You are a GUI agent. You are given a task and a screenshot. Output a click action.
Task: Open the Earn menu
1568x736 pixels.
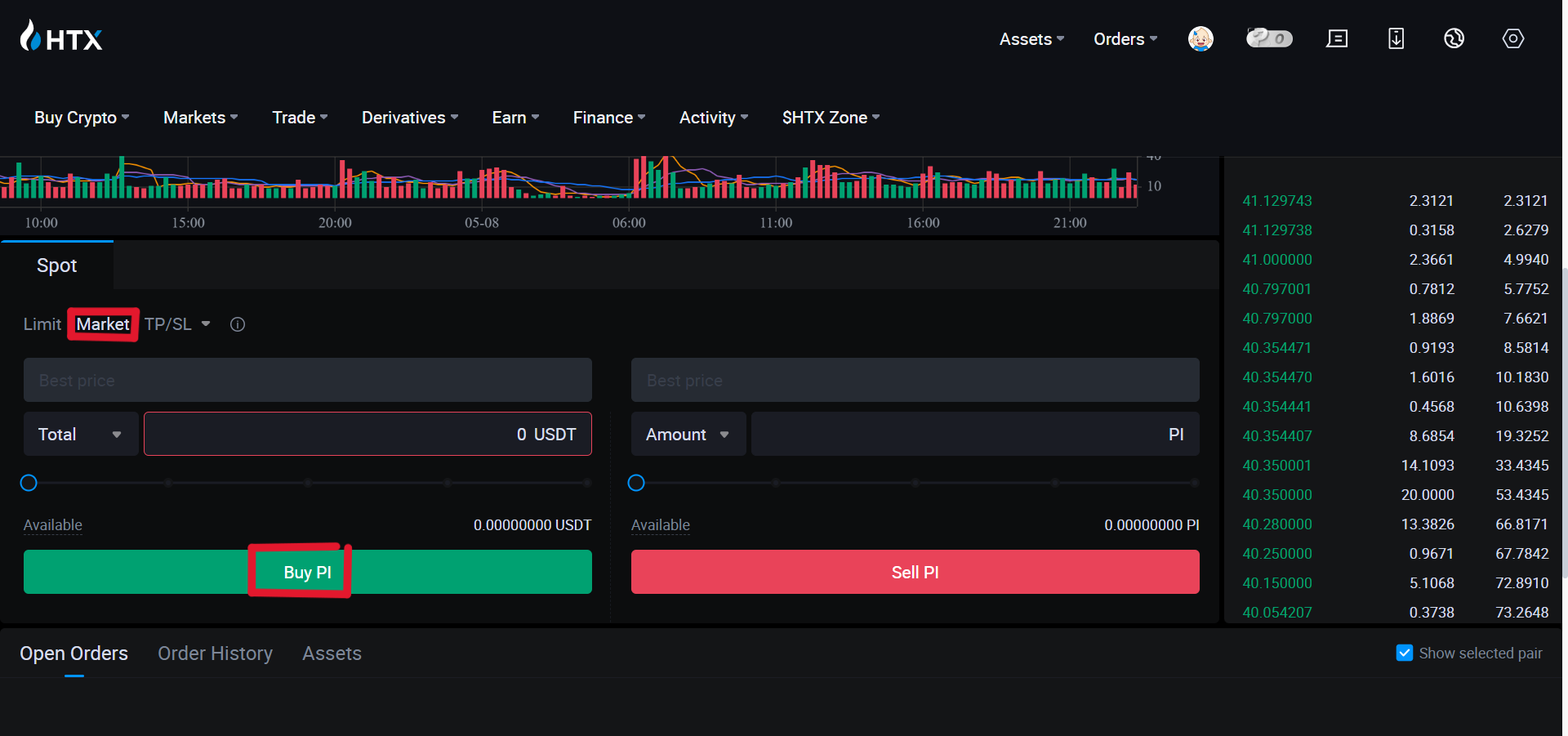(x=515, y=118)
